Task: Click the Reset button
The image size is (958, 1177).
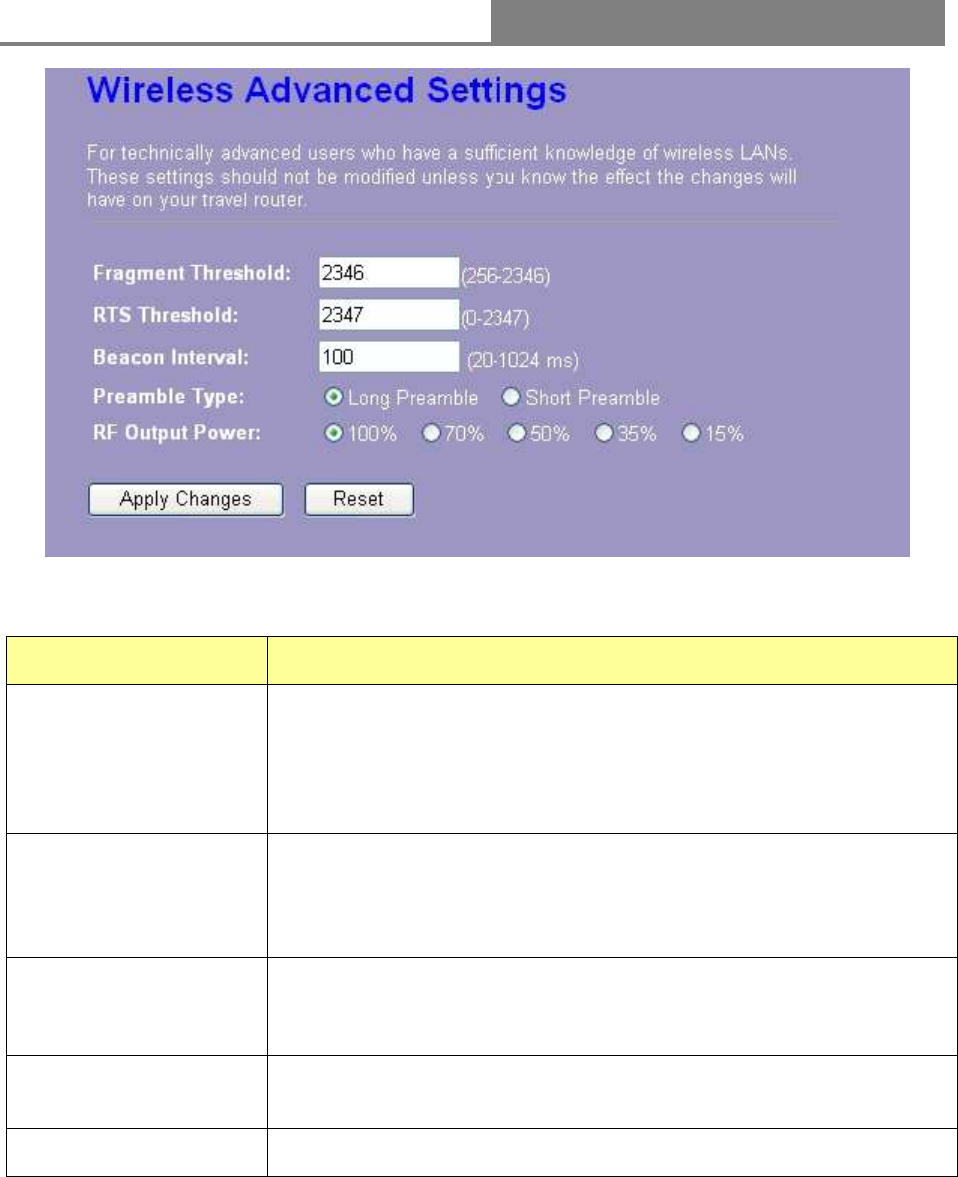Action: click(x=359, y=499)
